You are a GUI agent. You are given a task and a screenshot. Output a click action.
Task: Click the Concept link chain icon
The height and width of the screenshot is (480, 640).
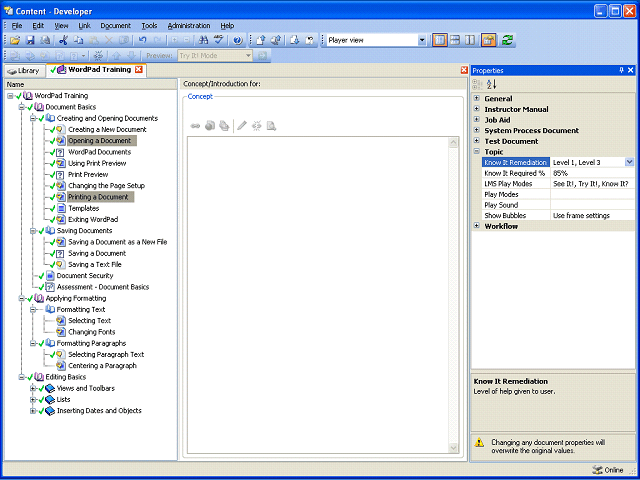196,126
